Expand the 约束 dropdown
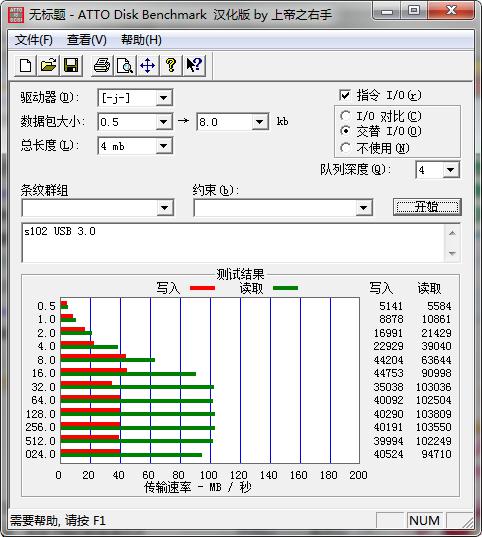482x537 pixels. tap(363, 208)
